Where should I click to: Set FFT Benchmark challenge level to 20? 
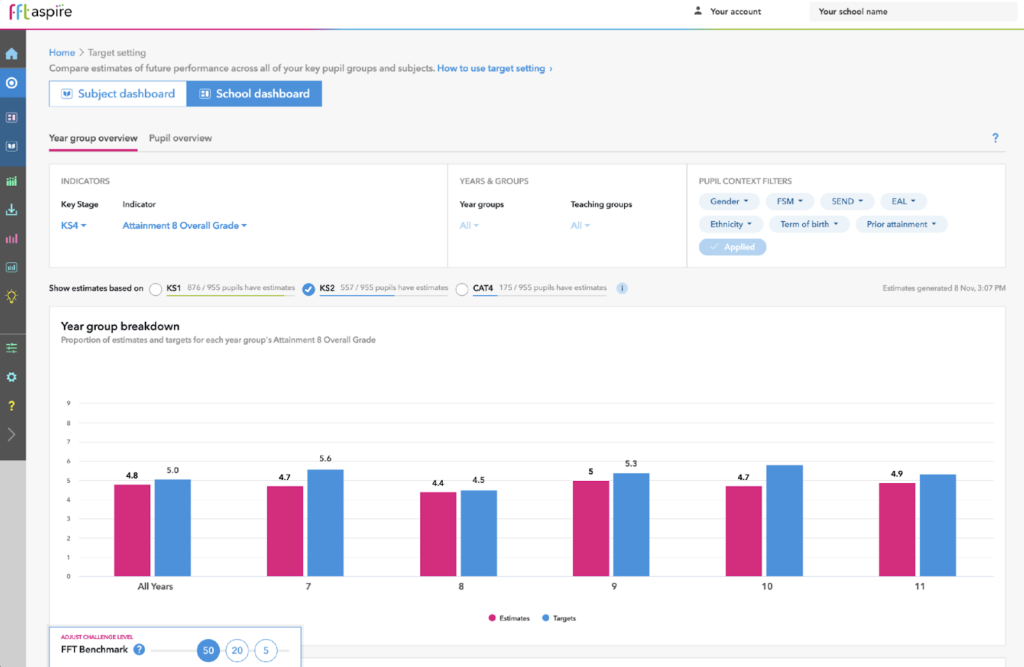tap(237, 650)
